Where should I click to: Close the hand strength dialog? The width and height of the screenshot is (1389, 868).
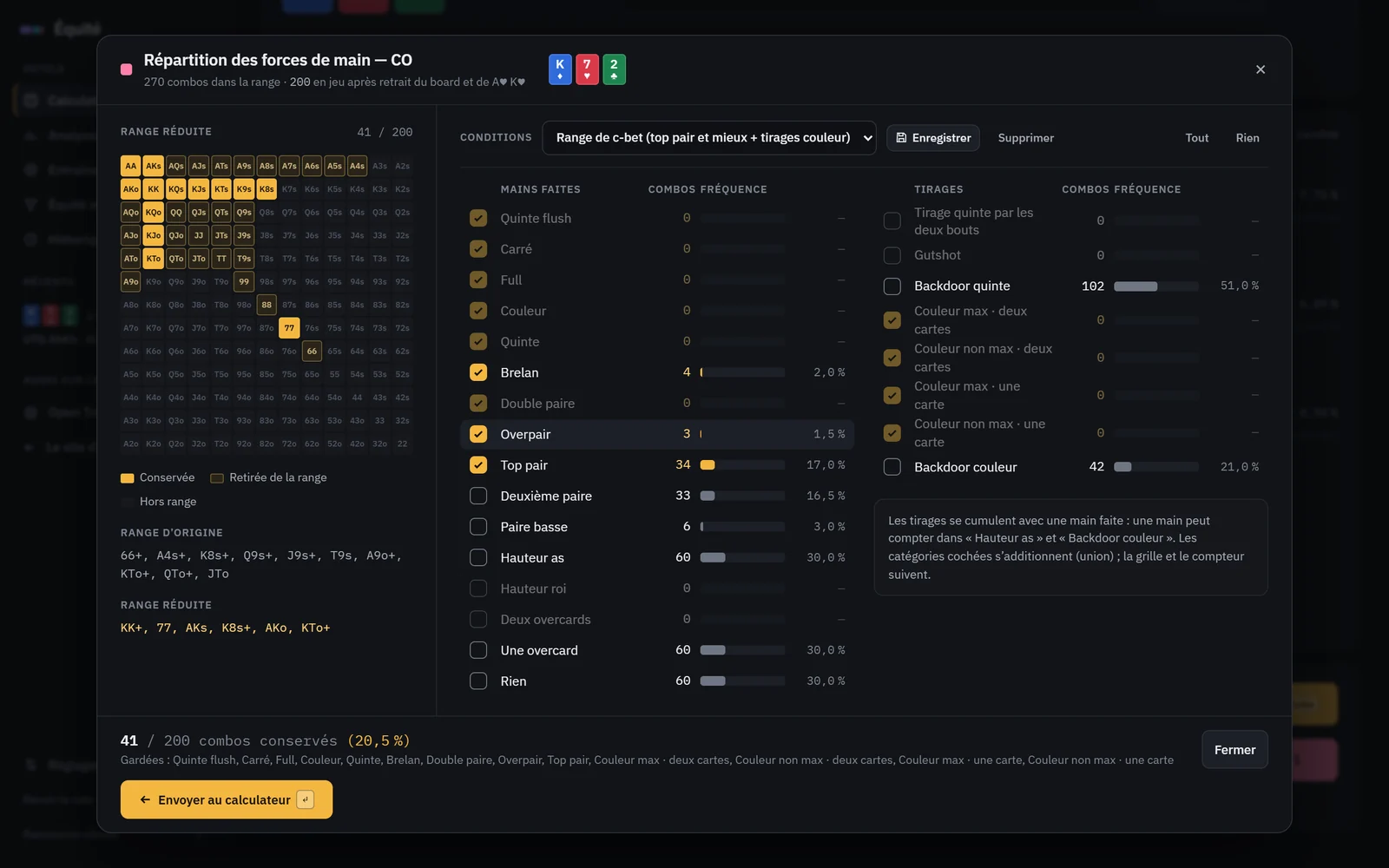[1261, 69]
